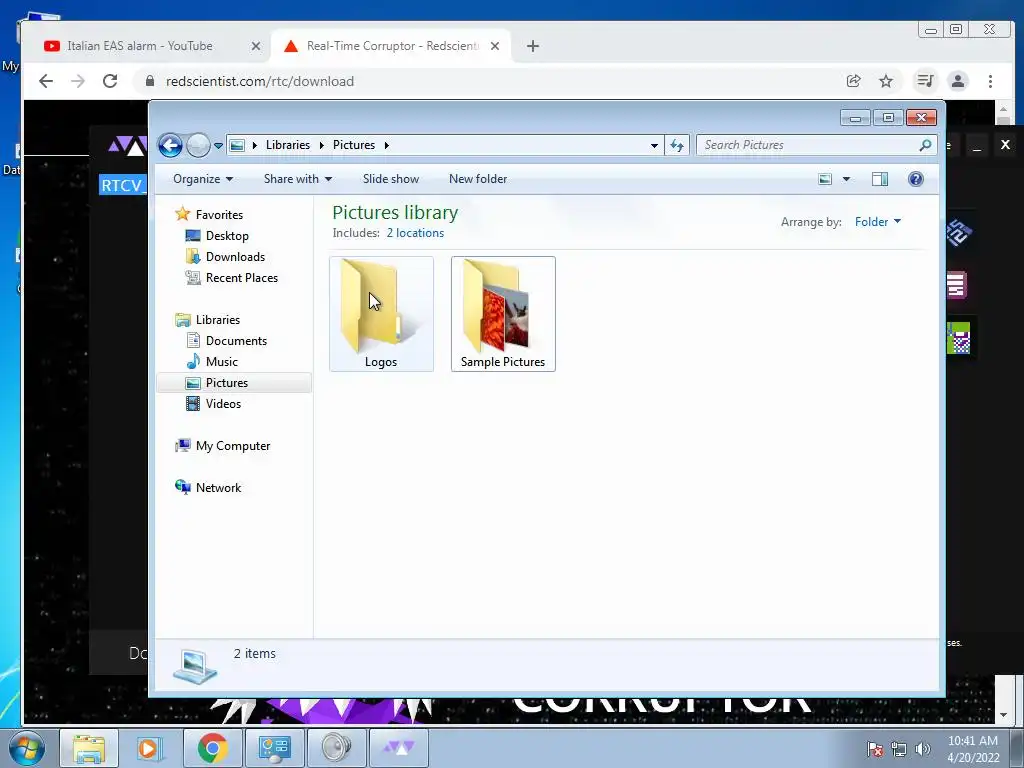Select Favorites in navigation pane
Image resolution: width=1024 pixels, height=768 pixels.
pyautogui.click(x=219, y=215)
